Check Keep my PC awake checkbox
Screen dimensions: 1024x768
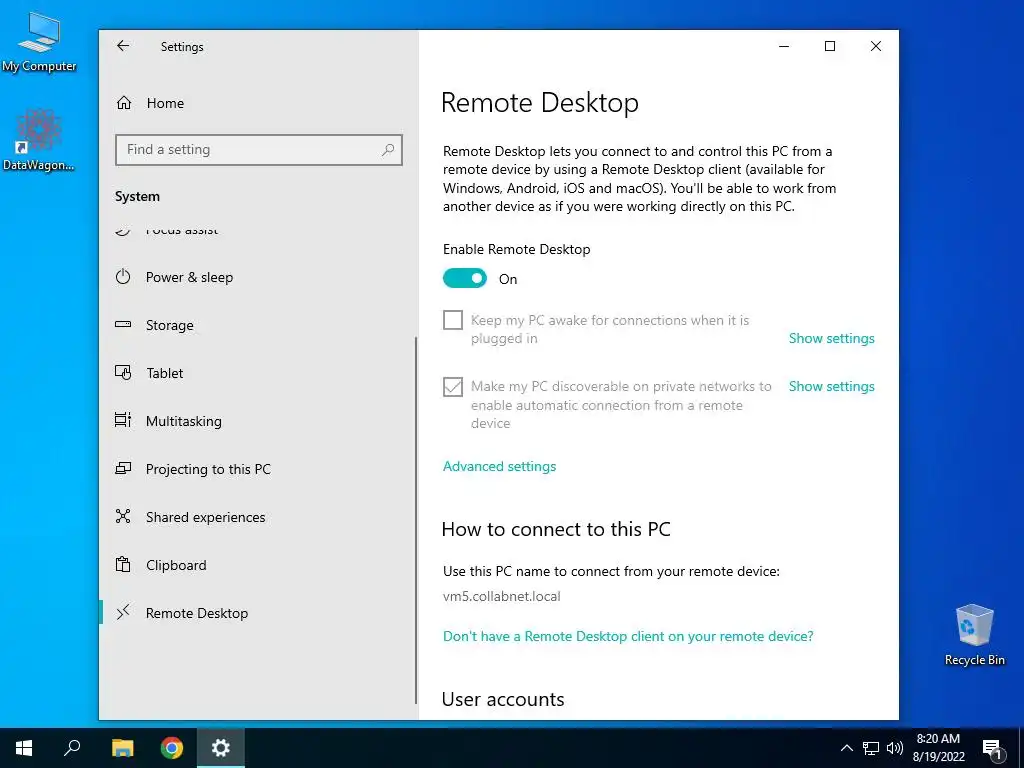pyautogui.click(x=453, y=320)
